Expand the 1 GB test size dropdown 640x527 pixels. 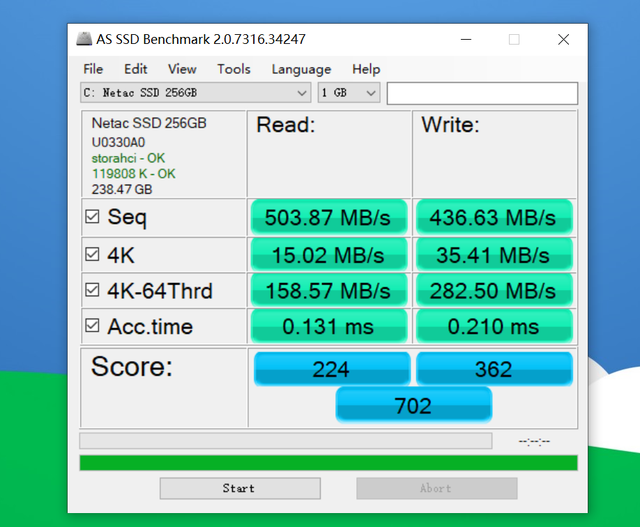[x=349, y=93]
